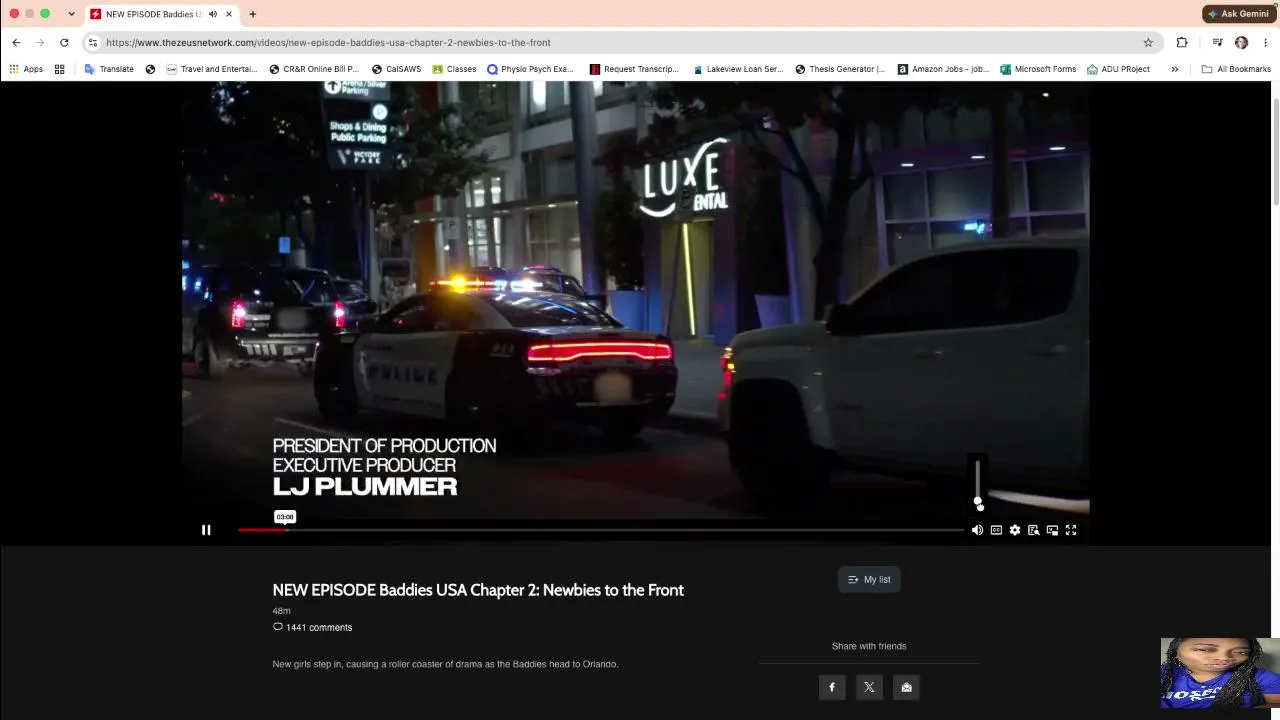1280x720 pixels.
Task: Go forward in browser history
Action: 40,42
